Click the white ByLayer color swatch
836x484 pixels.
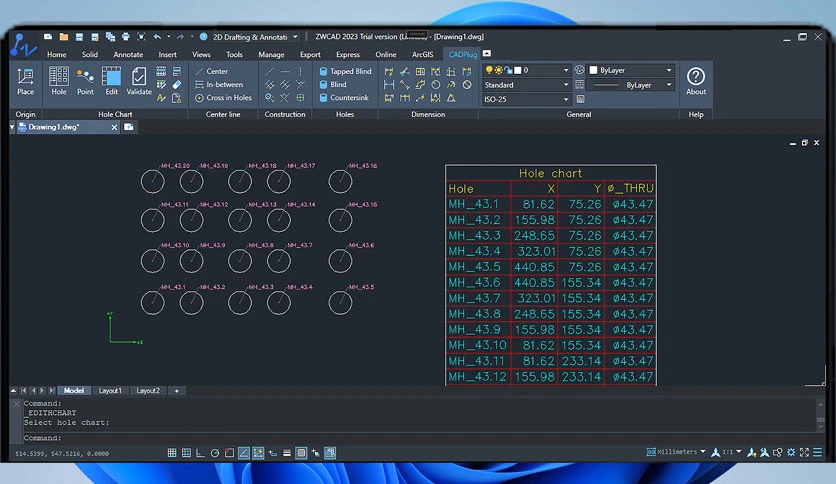click(593, 70)
